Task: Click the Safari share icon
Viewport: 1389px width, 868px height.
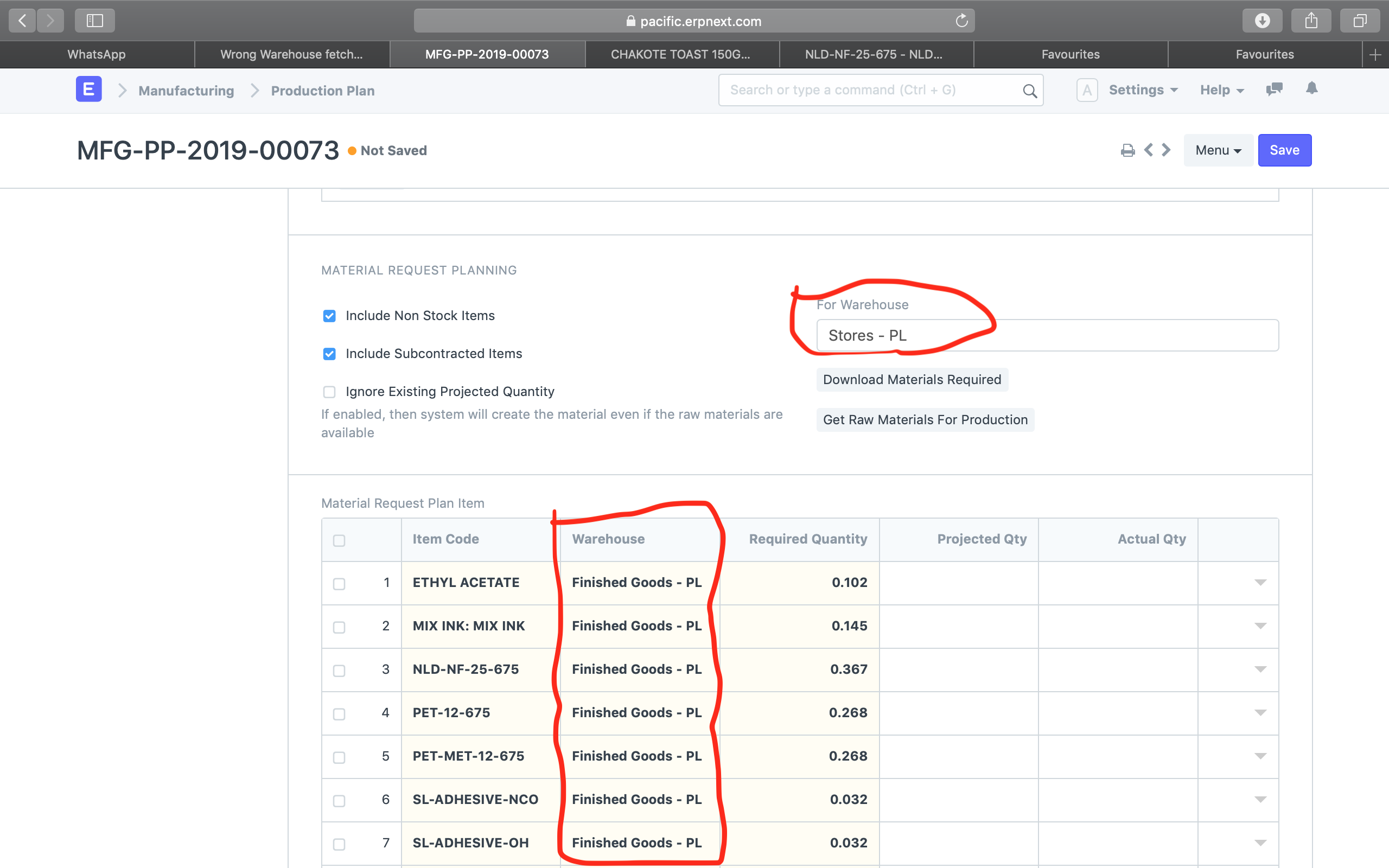Action: pos(1311,20)
